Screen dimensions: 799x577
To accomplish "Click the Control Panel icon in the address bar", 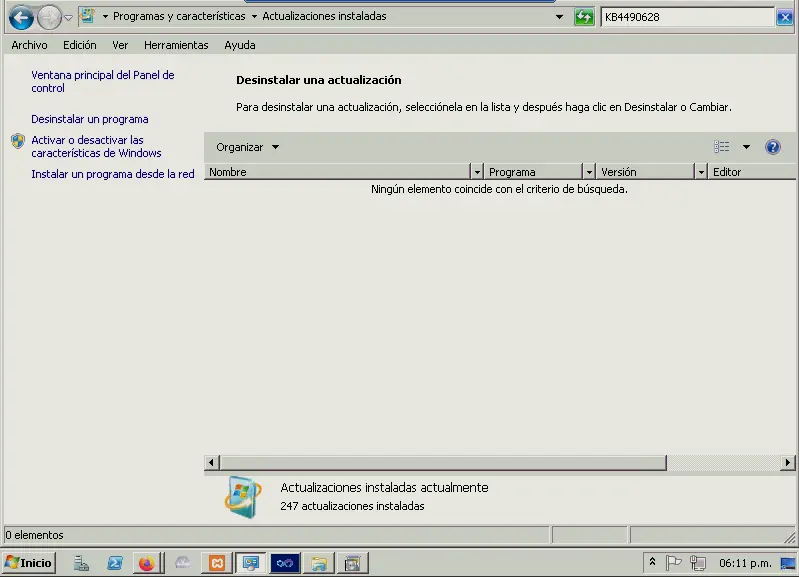I will point(88,16).
